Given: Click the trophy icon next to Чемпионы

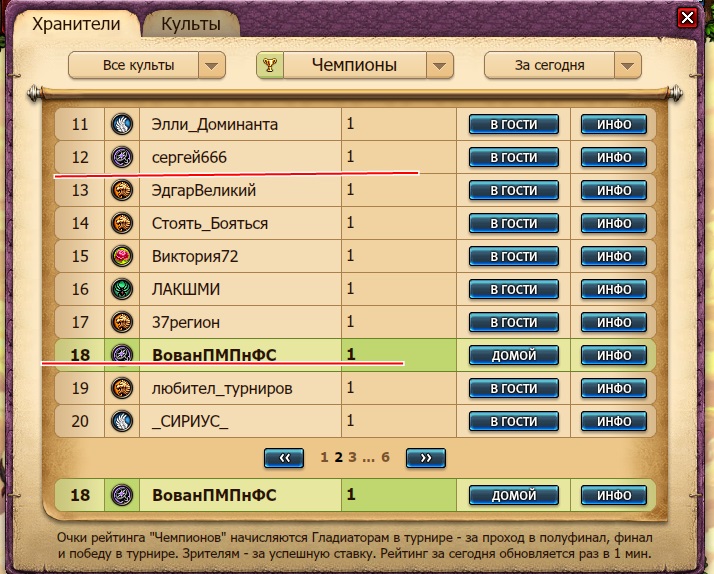Looking at the screenshot, I should (x=270, y=65).
